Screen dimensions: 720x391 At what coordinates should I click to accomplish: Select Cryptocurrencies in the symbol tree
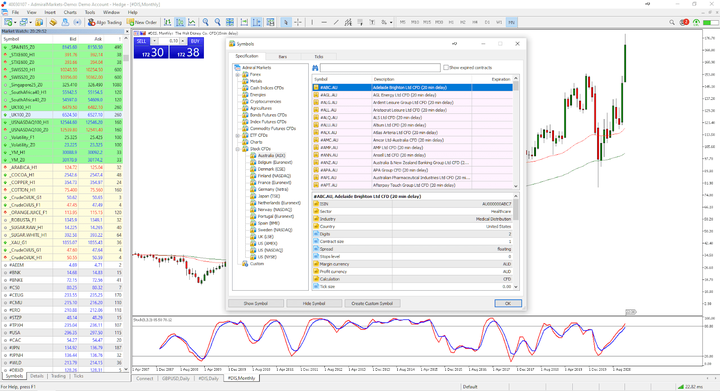265,101
